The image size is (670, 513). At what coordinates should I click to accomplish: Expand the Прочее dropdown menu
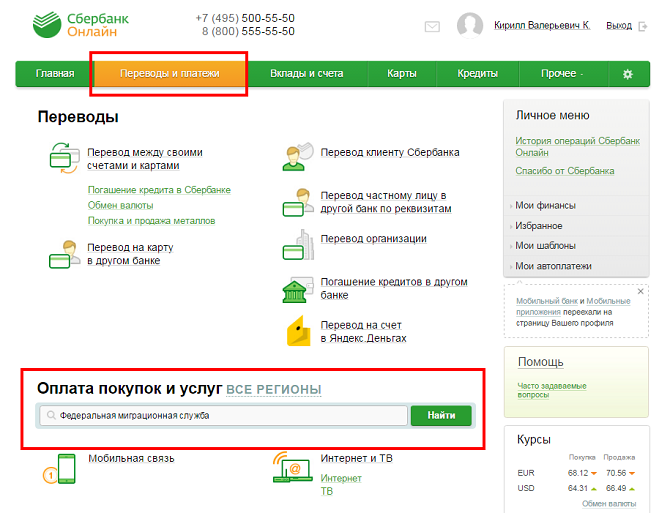[x=562, y=74]
